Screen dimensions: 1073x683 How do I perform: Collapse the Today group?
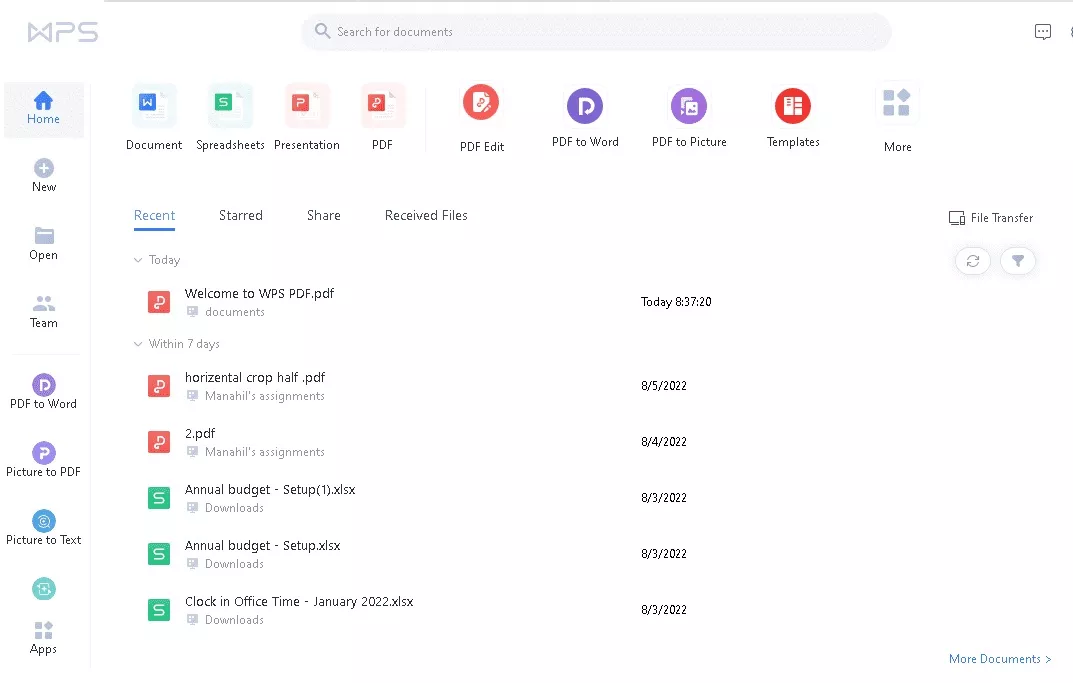click(138, 260)
